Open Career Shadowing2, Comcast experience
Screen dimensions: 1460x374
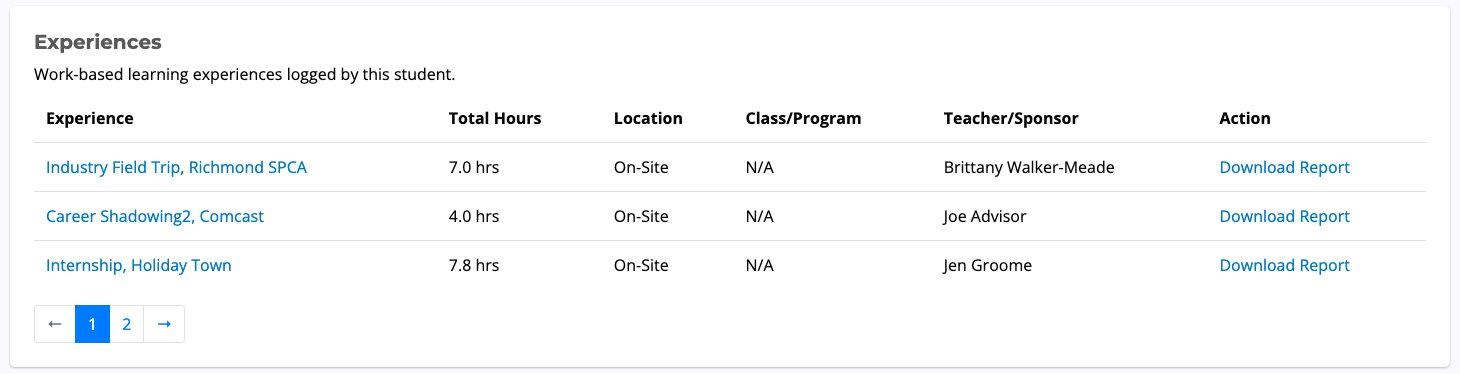click(x=155, y=216)
